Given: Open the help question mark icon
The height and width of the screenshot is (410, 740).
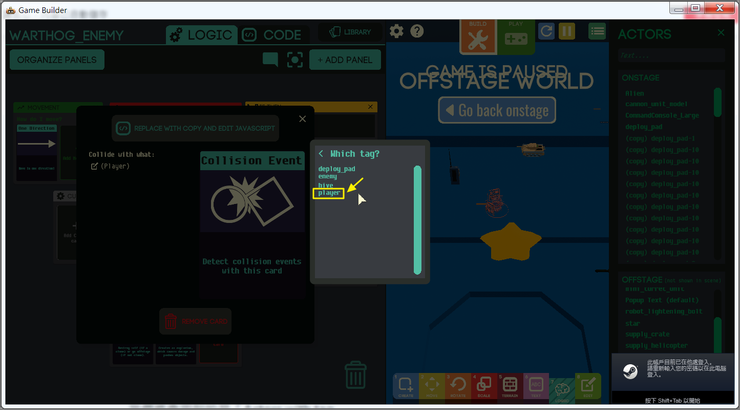Looking at the screenshot, I should point(415,32).
